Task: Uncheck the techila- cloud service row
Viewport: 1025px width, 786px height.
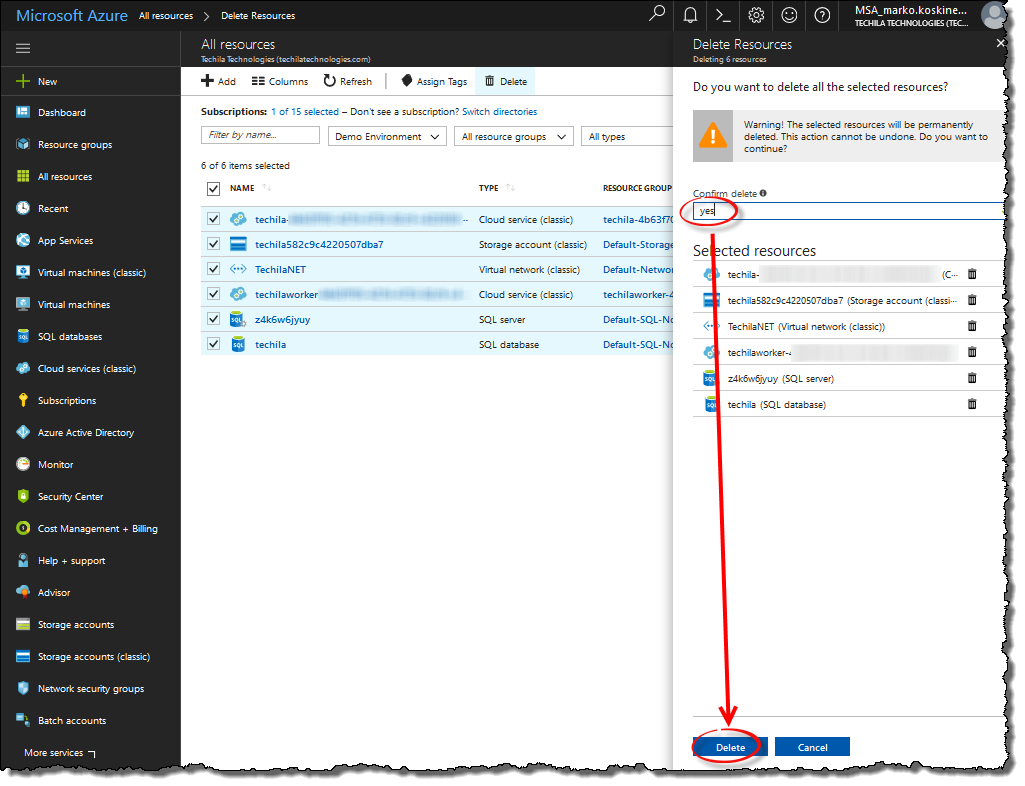Action: tap(213, 219)
